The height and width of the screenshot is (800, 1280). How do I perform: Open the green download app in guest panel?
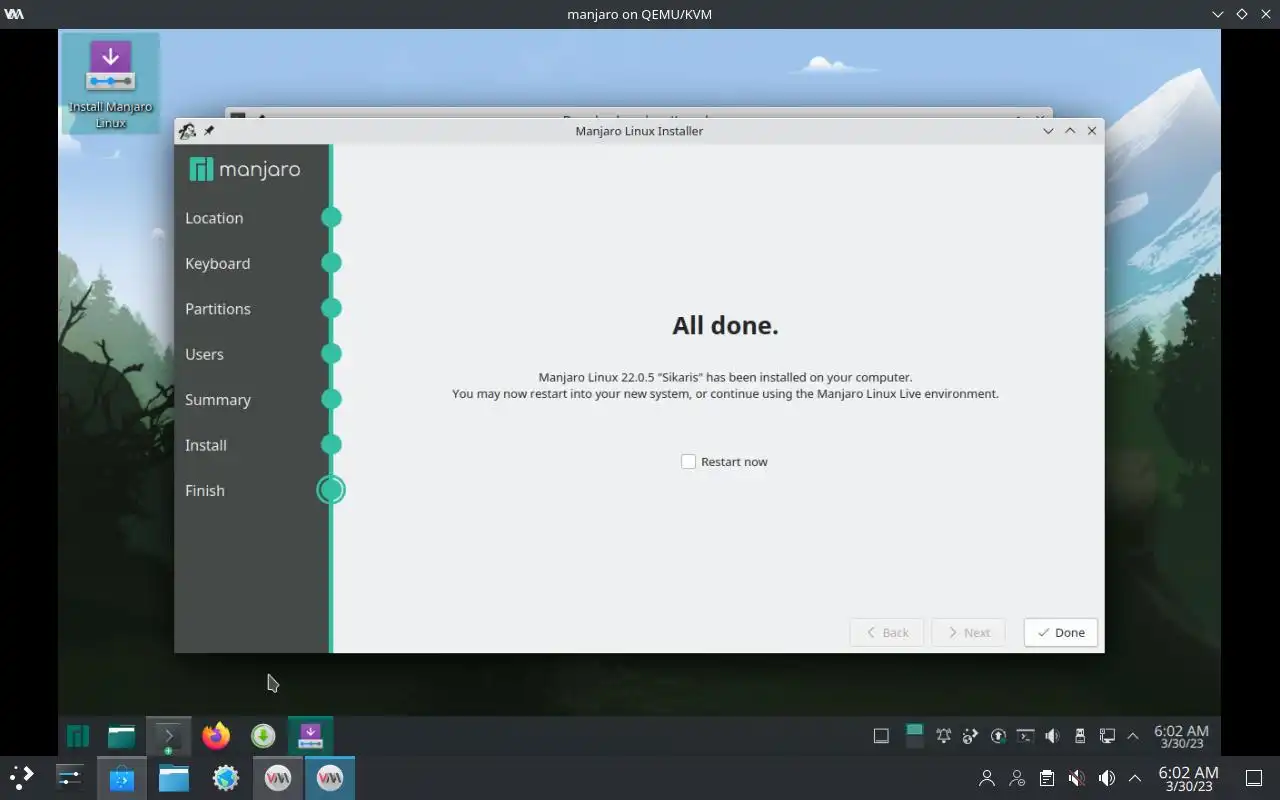[x=263, y=737]
